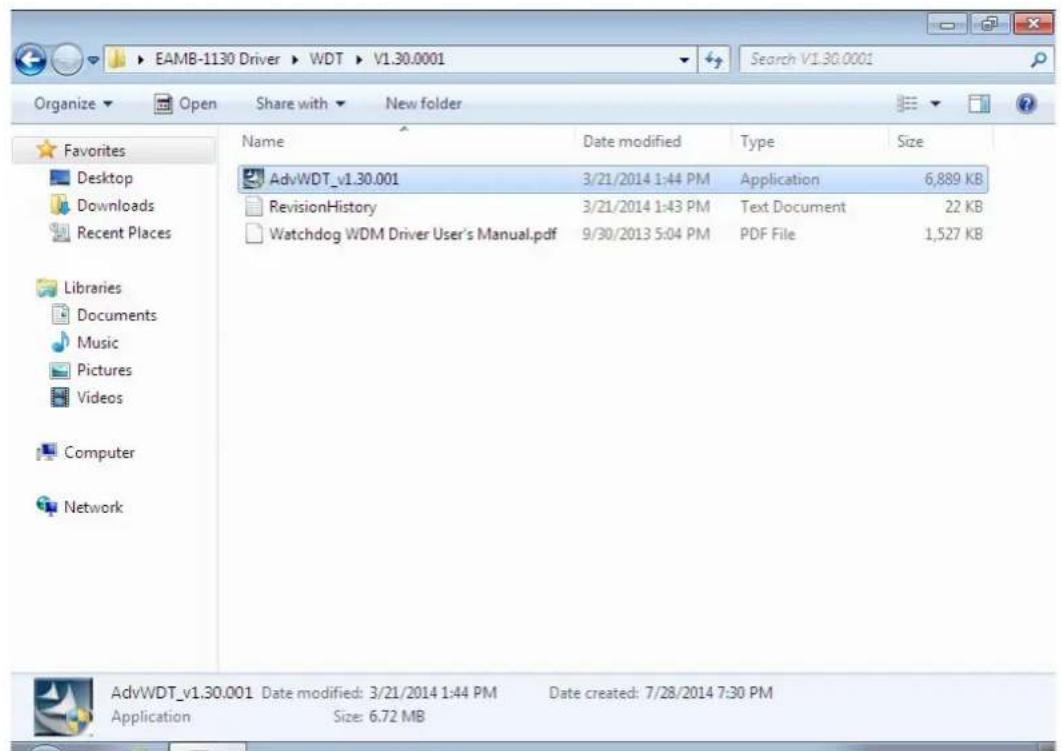
Task: Open the Documents library
Action: [x=116, y=315]
